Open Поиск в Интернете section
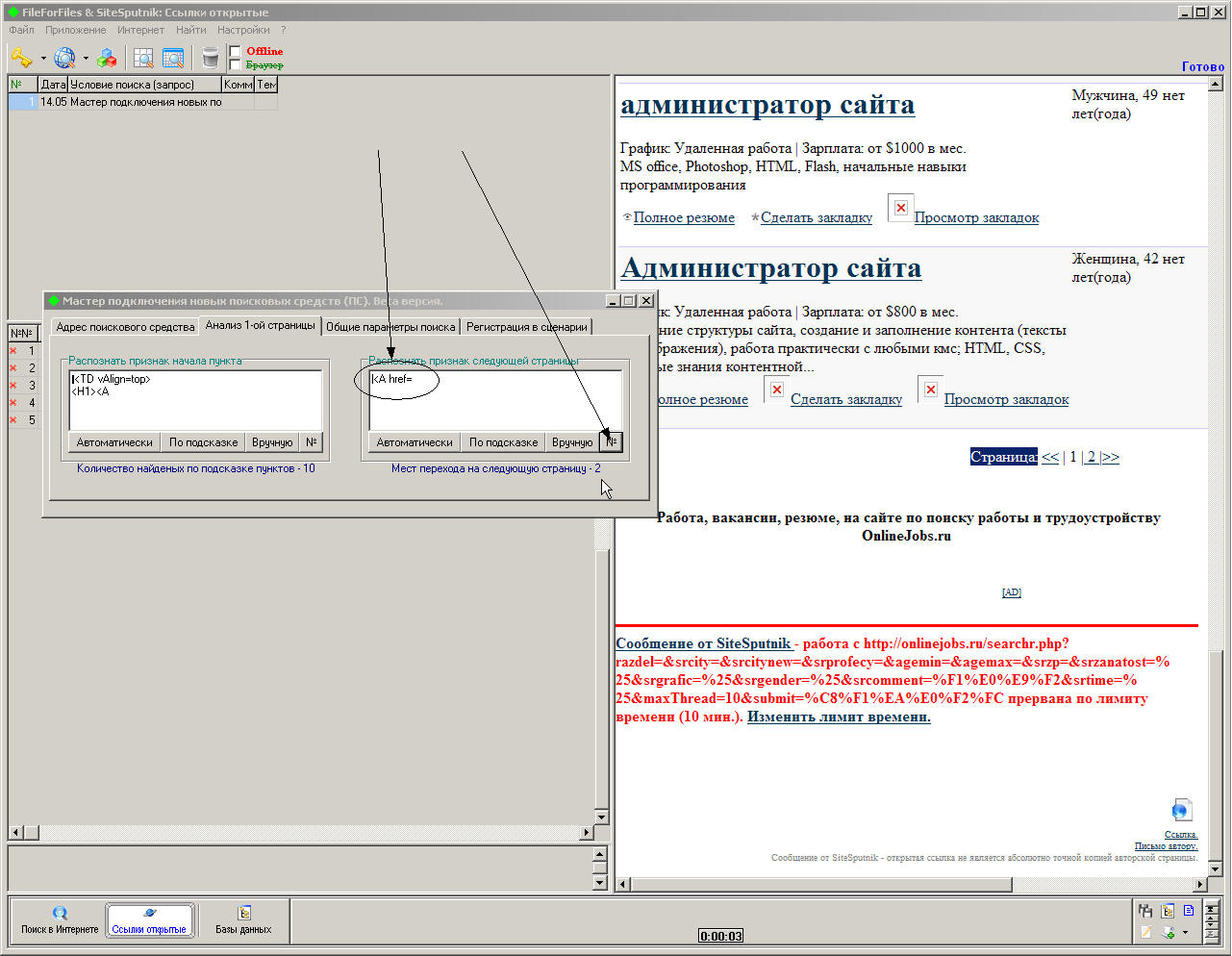 point(60,919)
